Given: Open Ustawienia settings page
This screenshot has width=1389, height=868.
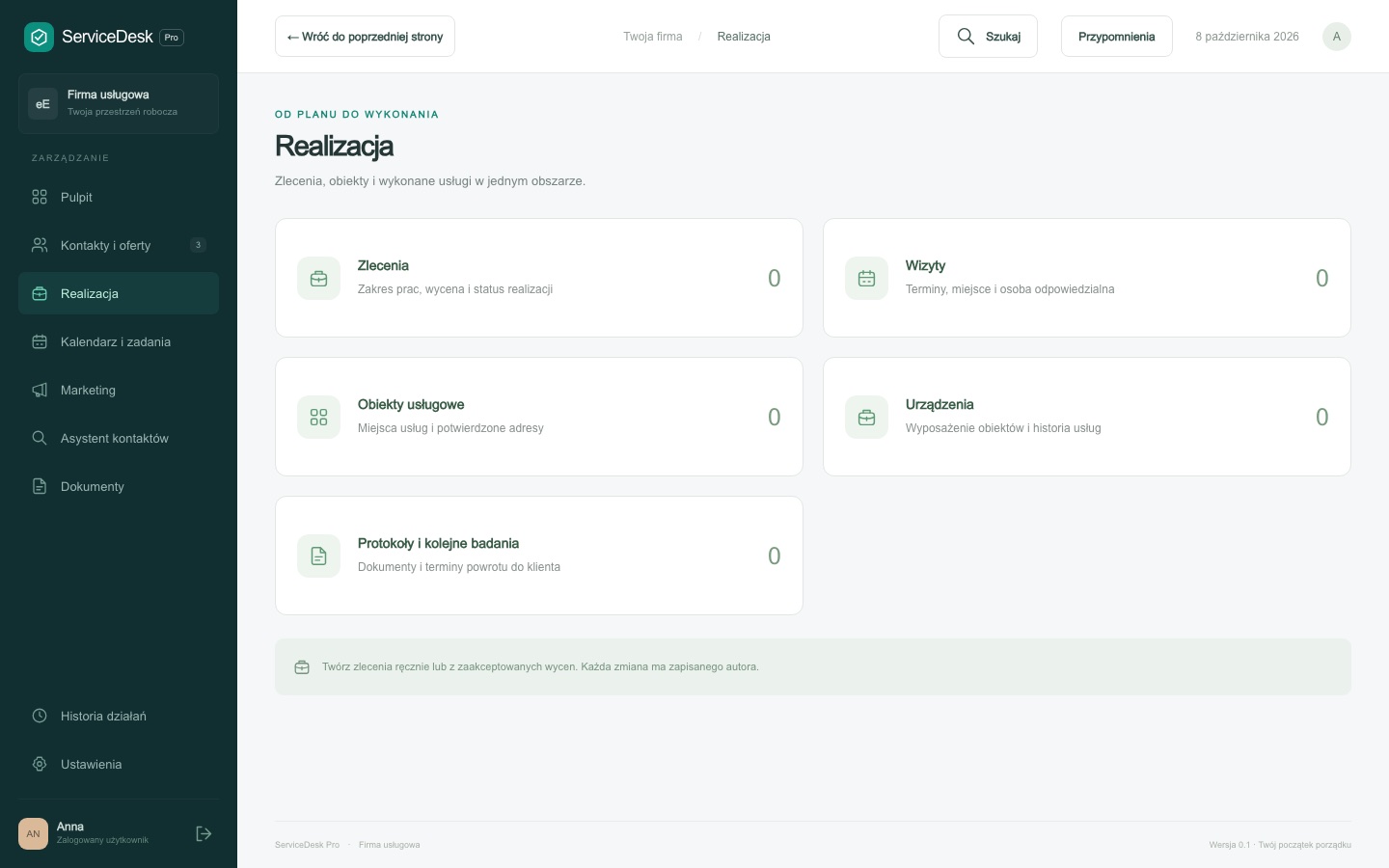Looking at the screenshot, I should [119, 764].
